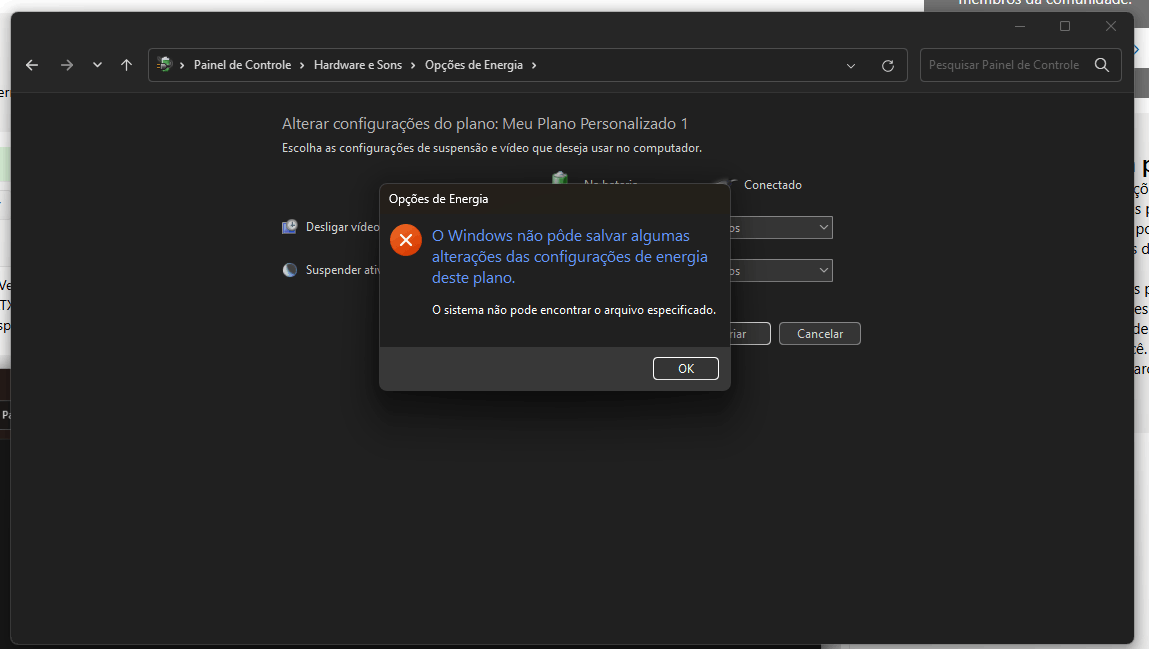
Task: Open Hardware e Sons breadcrumb
Action: (358, 65)
